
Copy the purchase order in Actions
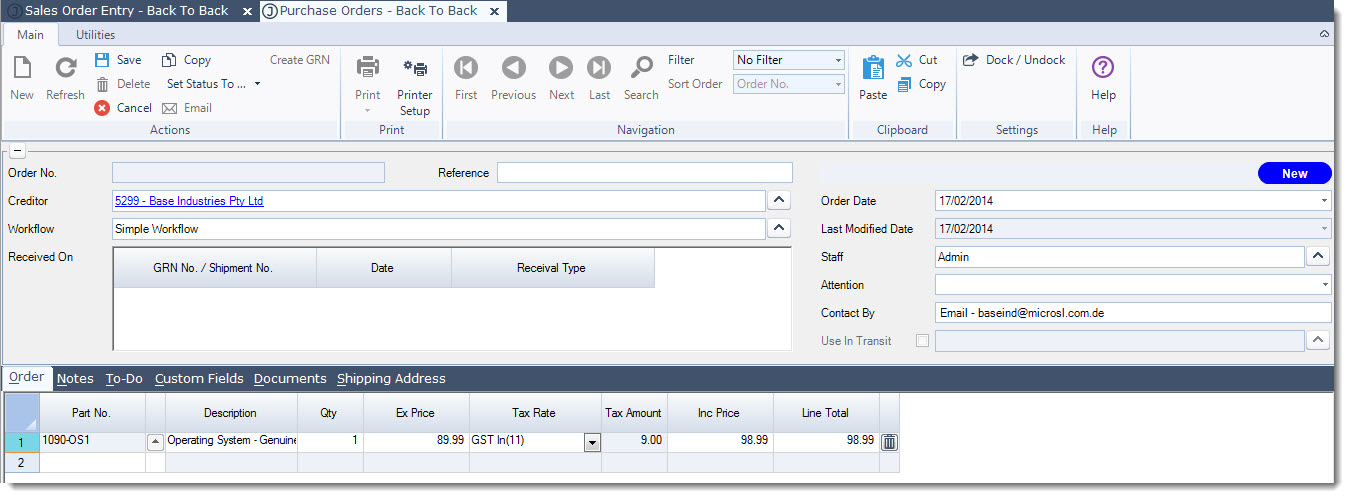pos(186,60)
